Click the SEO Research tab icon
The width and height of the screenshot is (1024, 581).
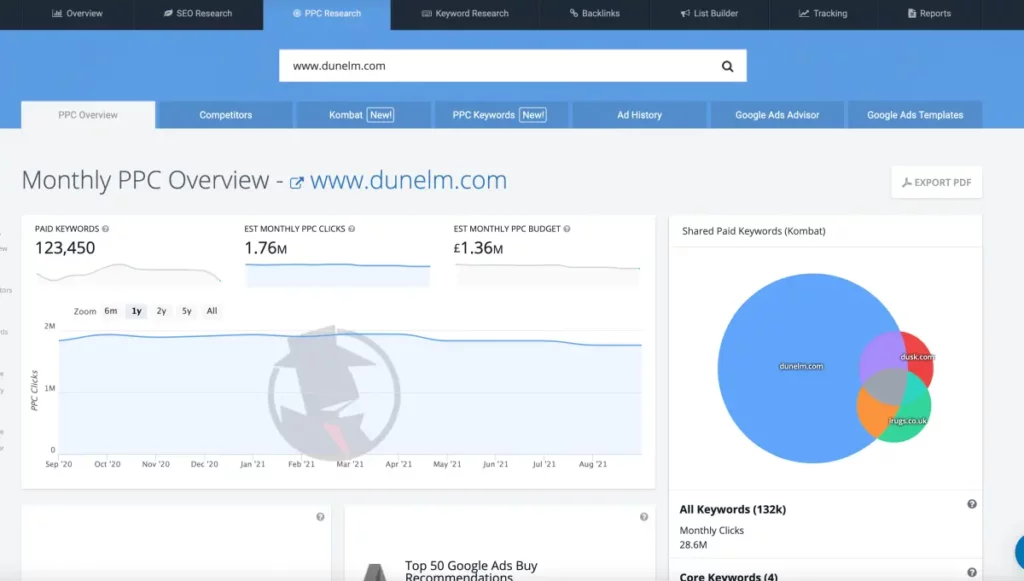168,14
